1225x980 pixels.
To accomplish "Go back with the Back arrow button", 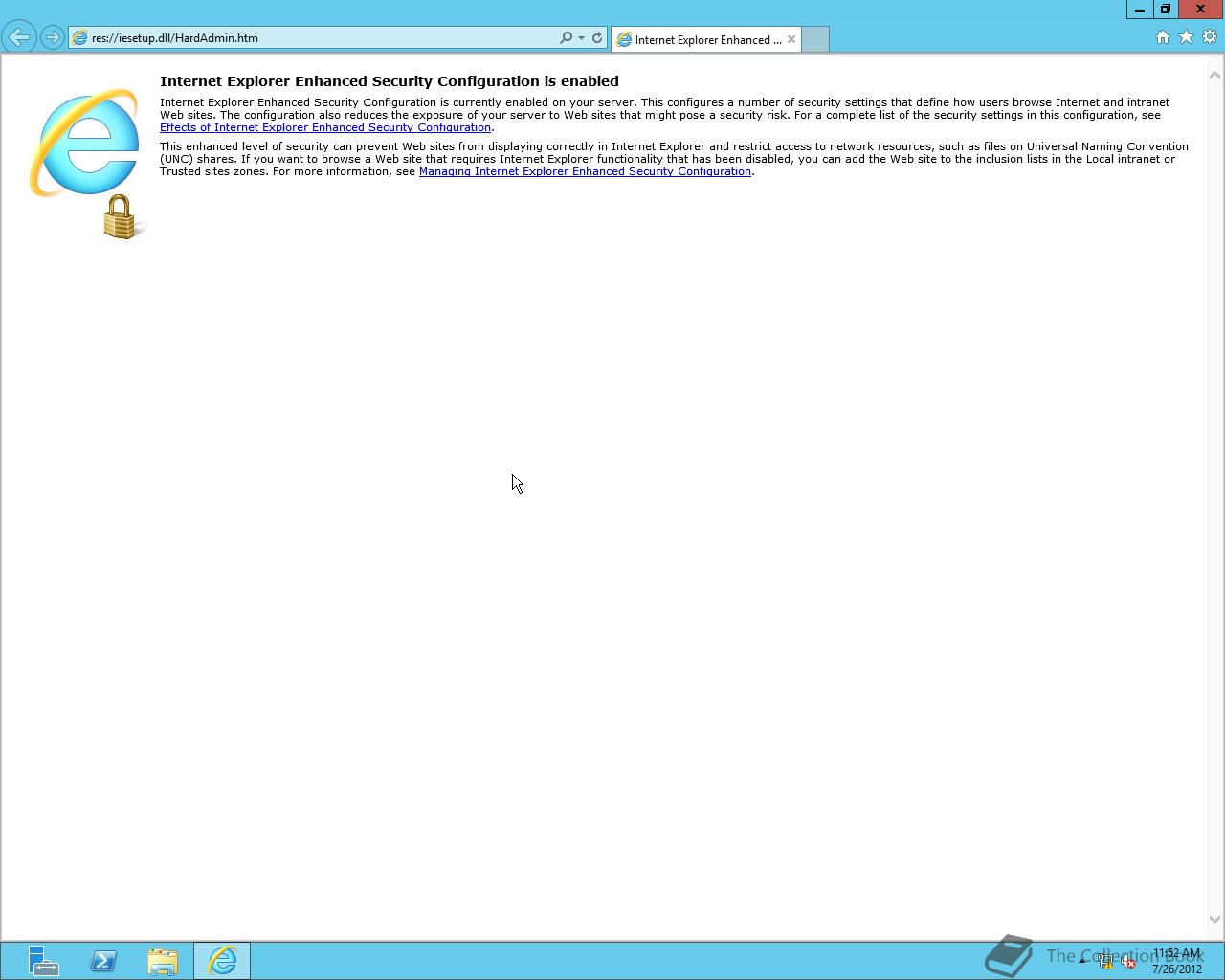I will [x=19, y=38].
